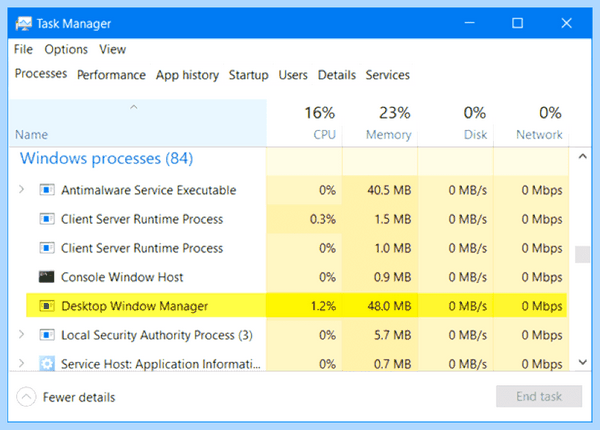Image resolution: width=600 pixels, height=430 pixels.
Task: Minimize the Task Manager window
Action: pyautogui.click(x=470, y=23)
